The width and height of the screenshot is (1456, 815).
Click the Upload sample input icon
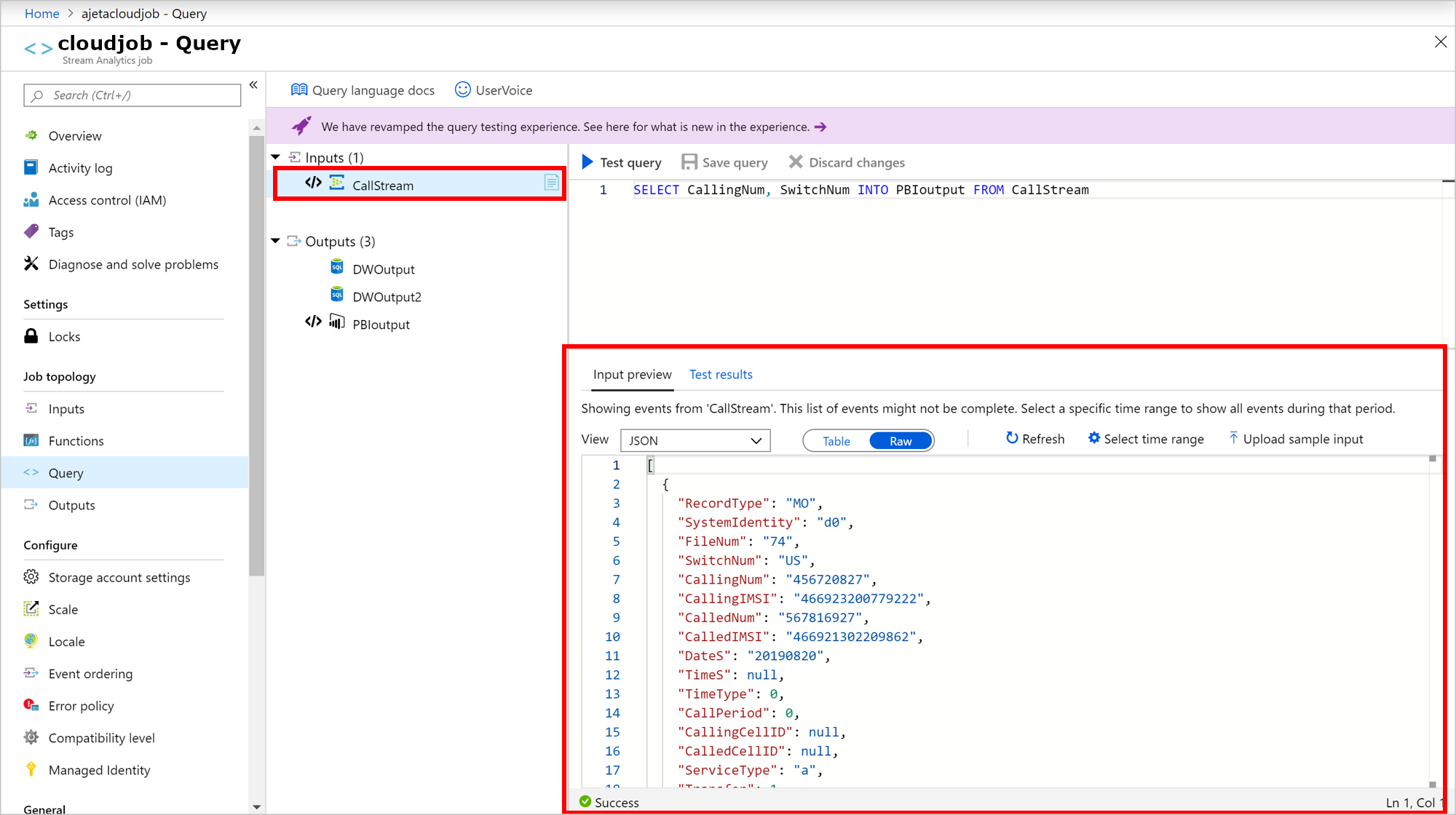(1233, 439)
